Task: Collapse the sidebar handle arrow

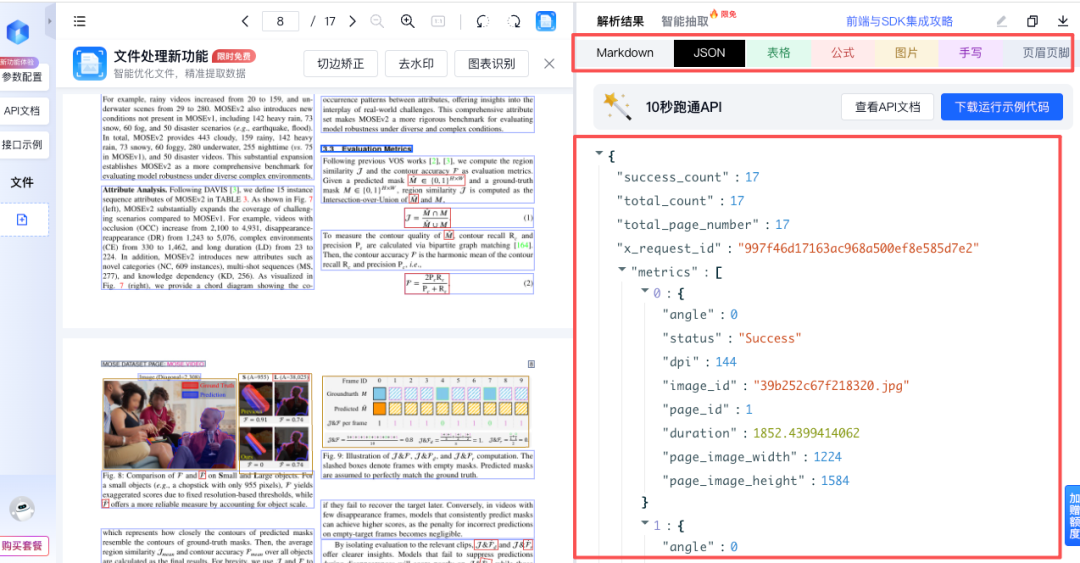Action: point(50,21)
